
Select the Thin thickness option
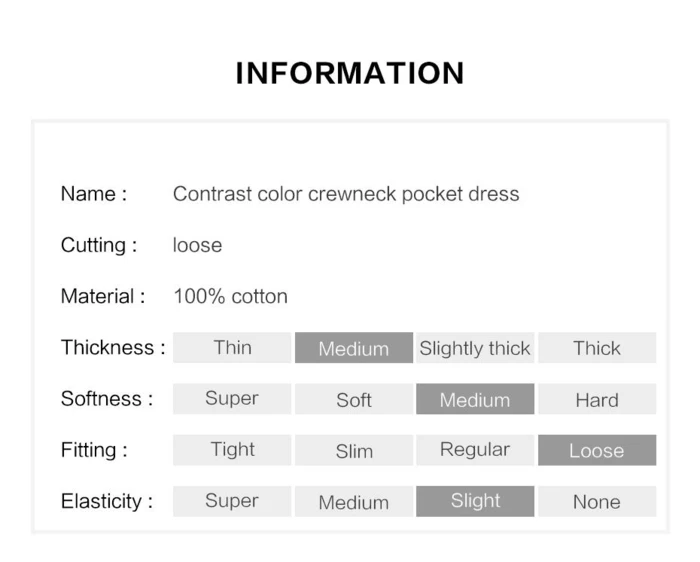coord(232,347)
